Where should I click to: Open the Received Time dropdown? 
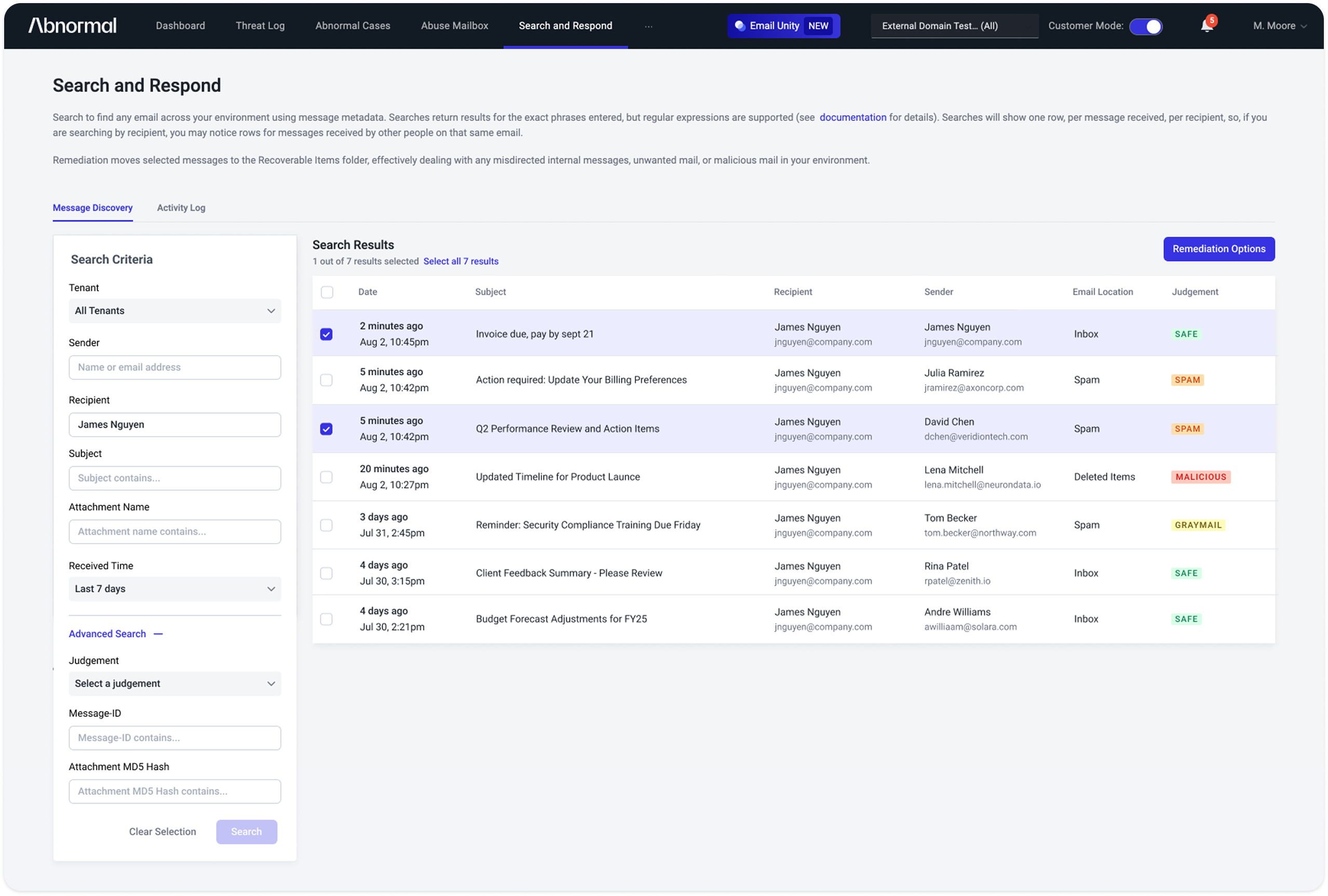tap(175, 589)
